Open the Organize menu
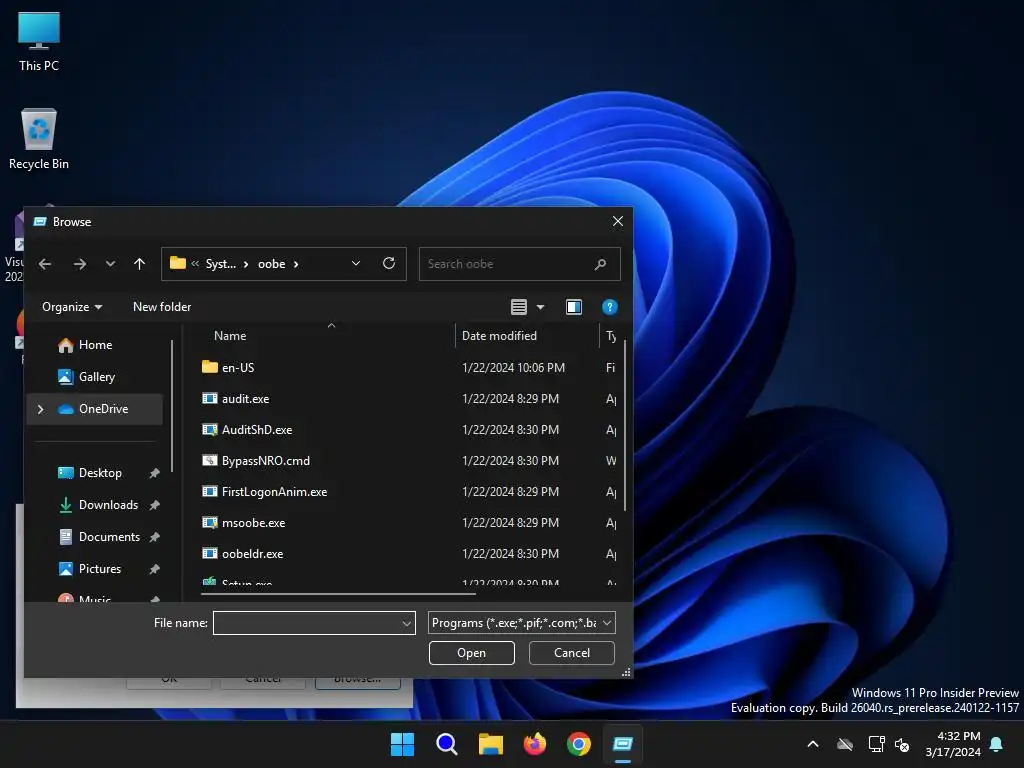 (x=72, y=307)
